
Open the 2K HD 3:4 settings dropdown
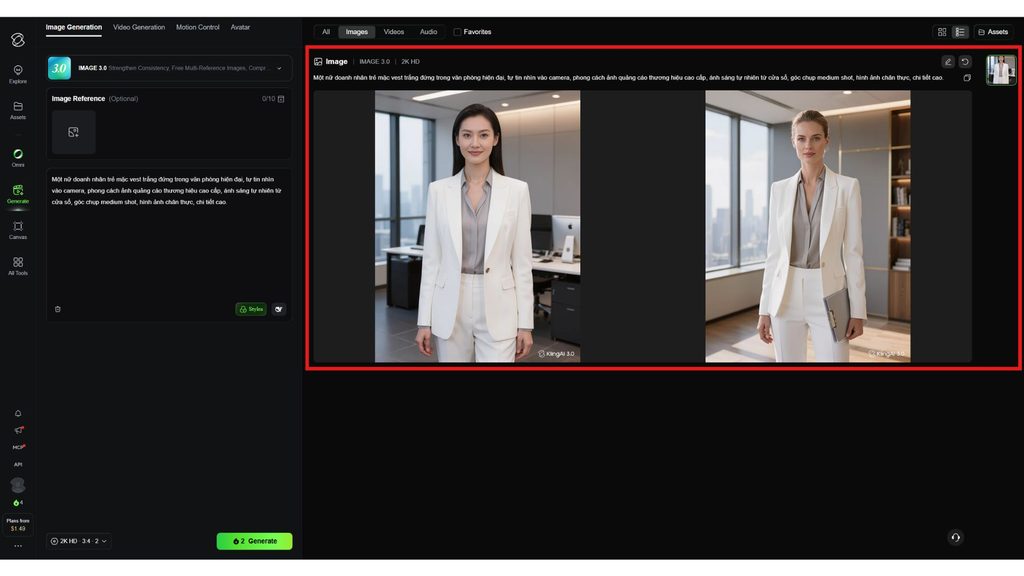coord(78,541)
